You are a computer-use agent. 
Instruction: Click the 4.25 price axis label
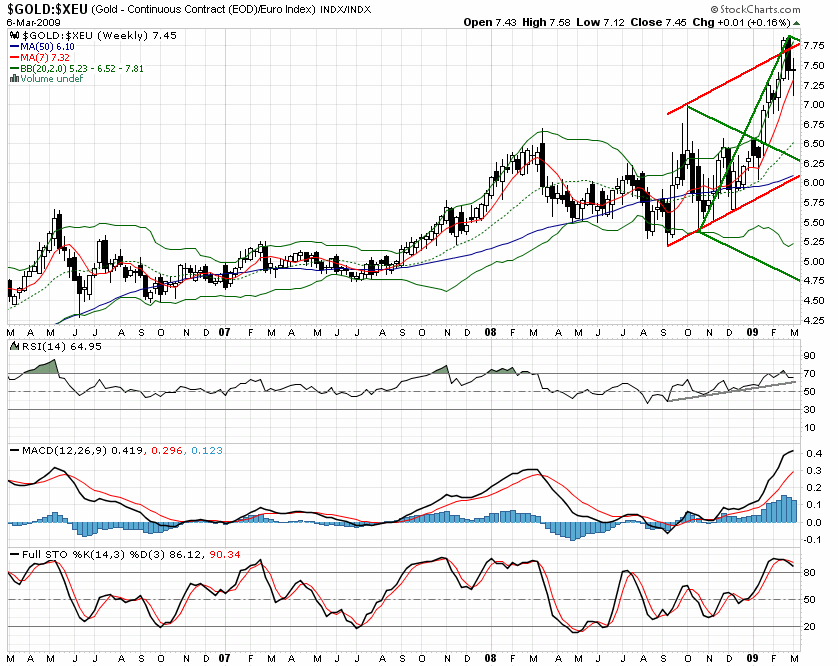tap(813, 321)
